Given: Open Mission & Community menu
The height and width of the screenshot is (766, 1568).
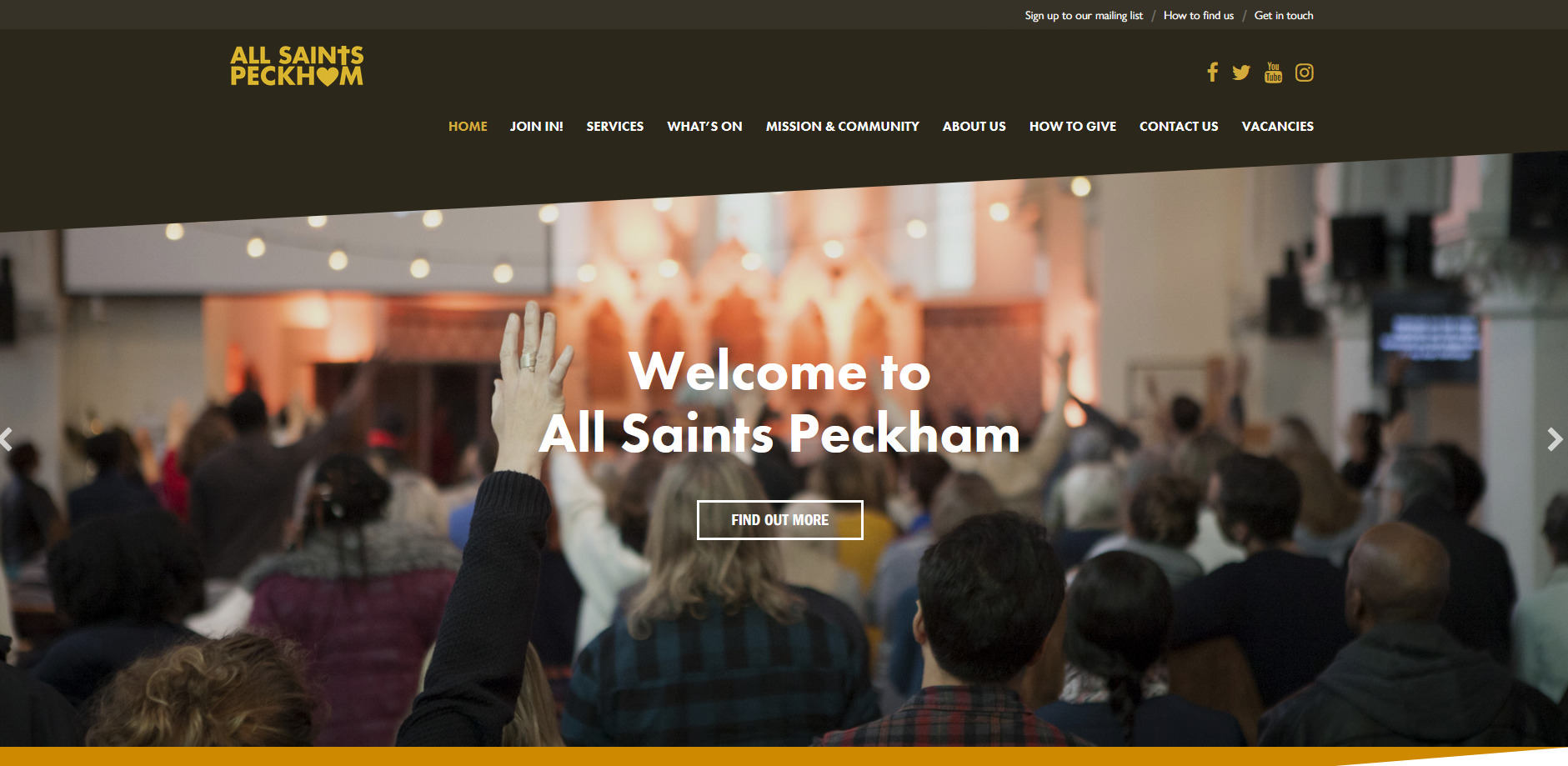Looking at the screenshot, I should [x=843, y=126].
